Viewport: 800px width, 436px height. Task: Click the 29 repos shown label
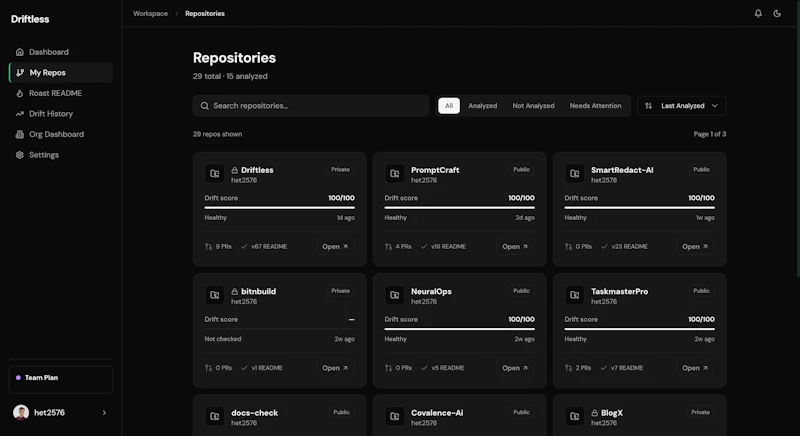217,134
